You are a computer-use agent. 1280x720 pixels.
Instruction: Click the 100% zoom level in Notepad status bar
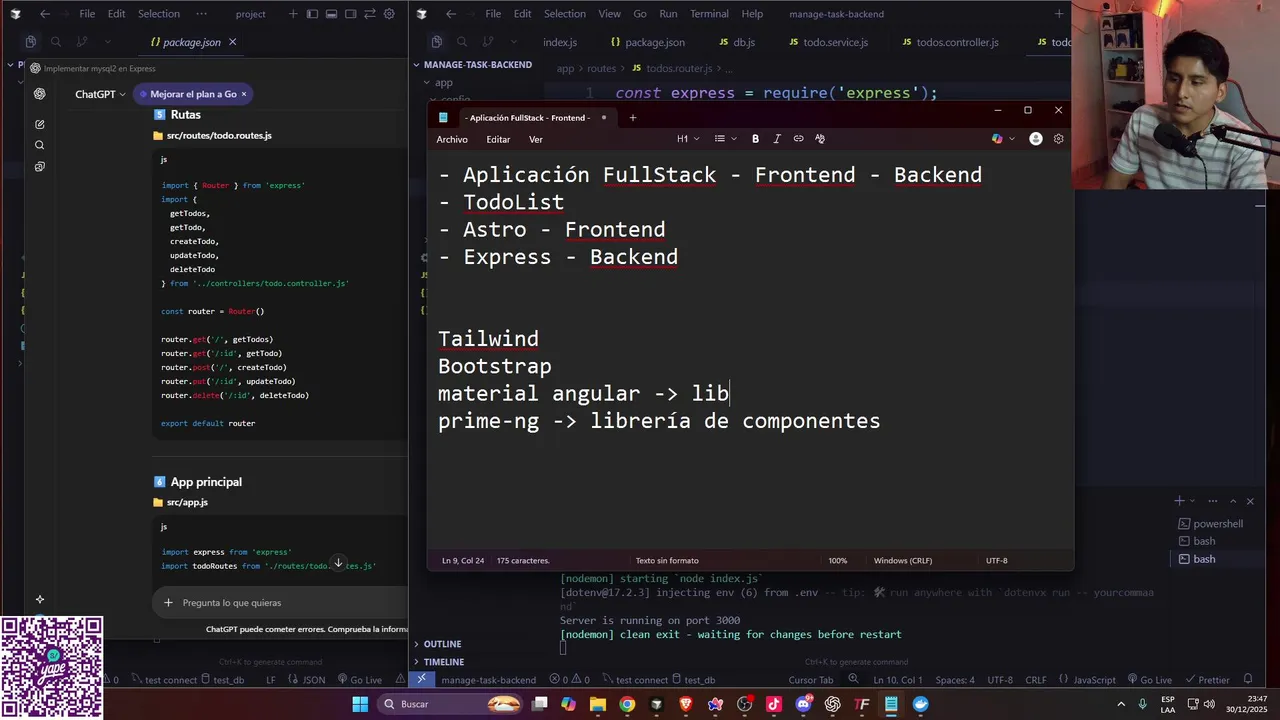point(838,561)
